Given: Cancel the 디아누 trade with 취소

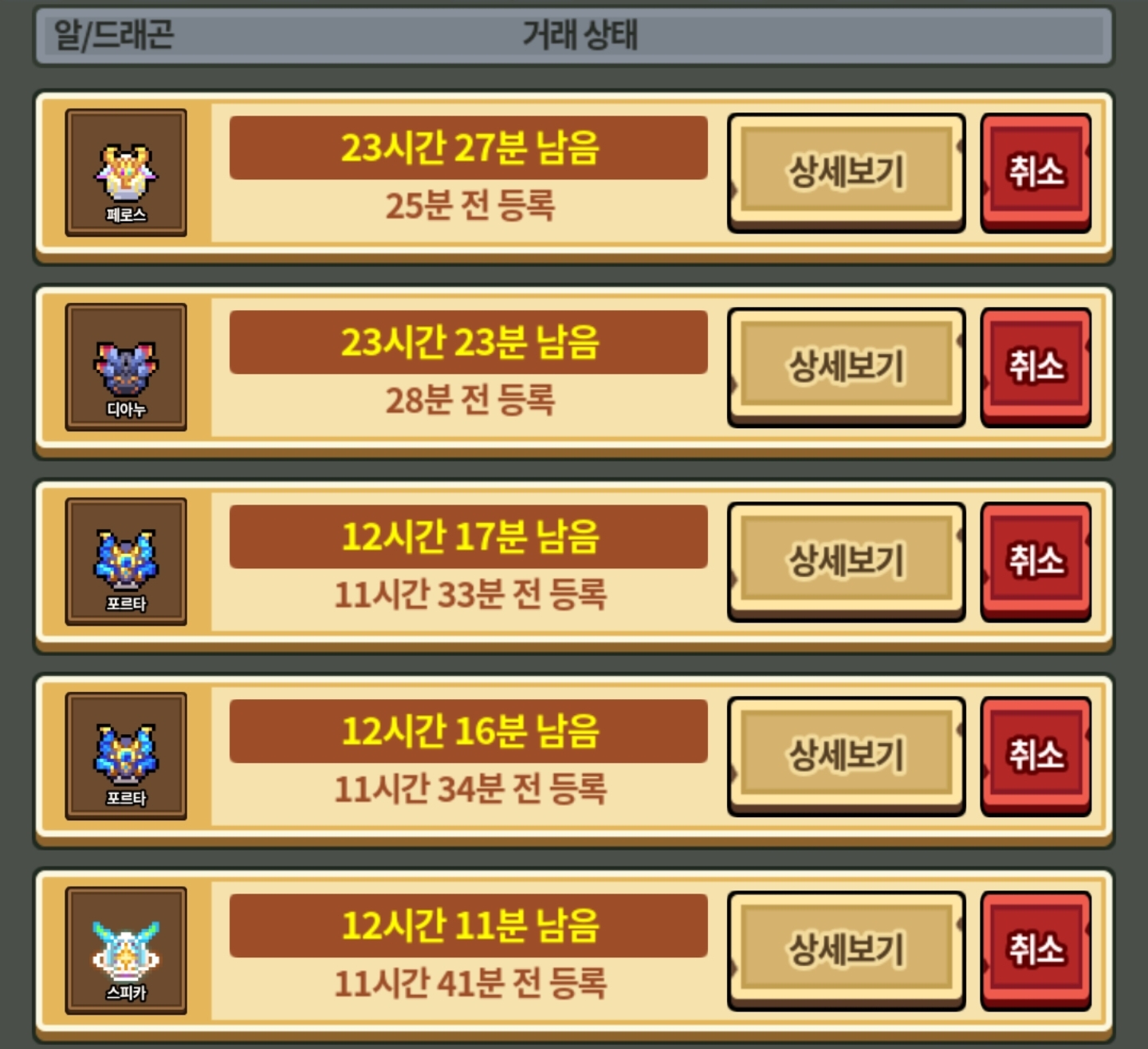Looking at the screenshot, I should (1036, 367).
